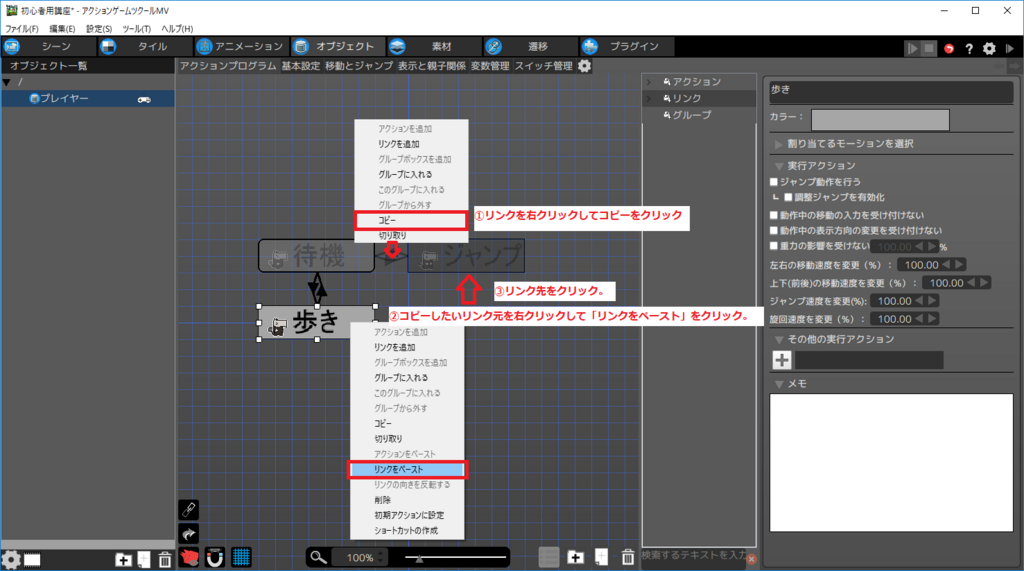Click inside the メモ text area

[891, 463]
